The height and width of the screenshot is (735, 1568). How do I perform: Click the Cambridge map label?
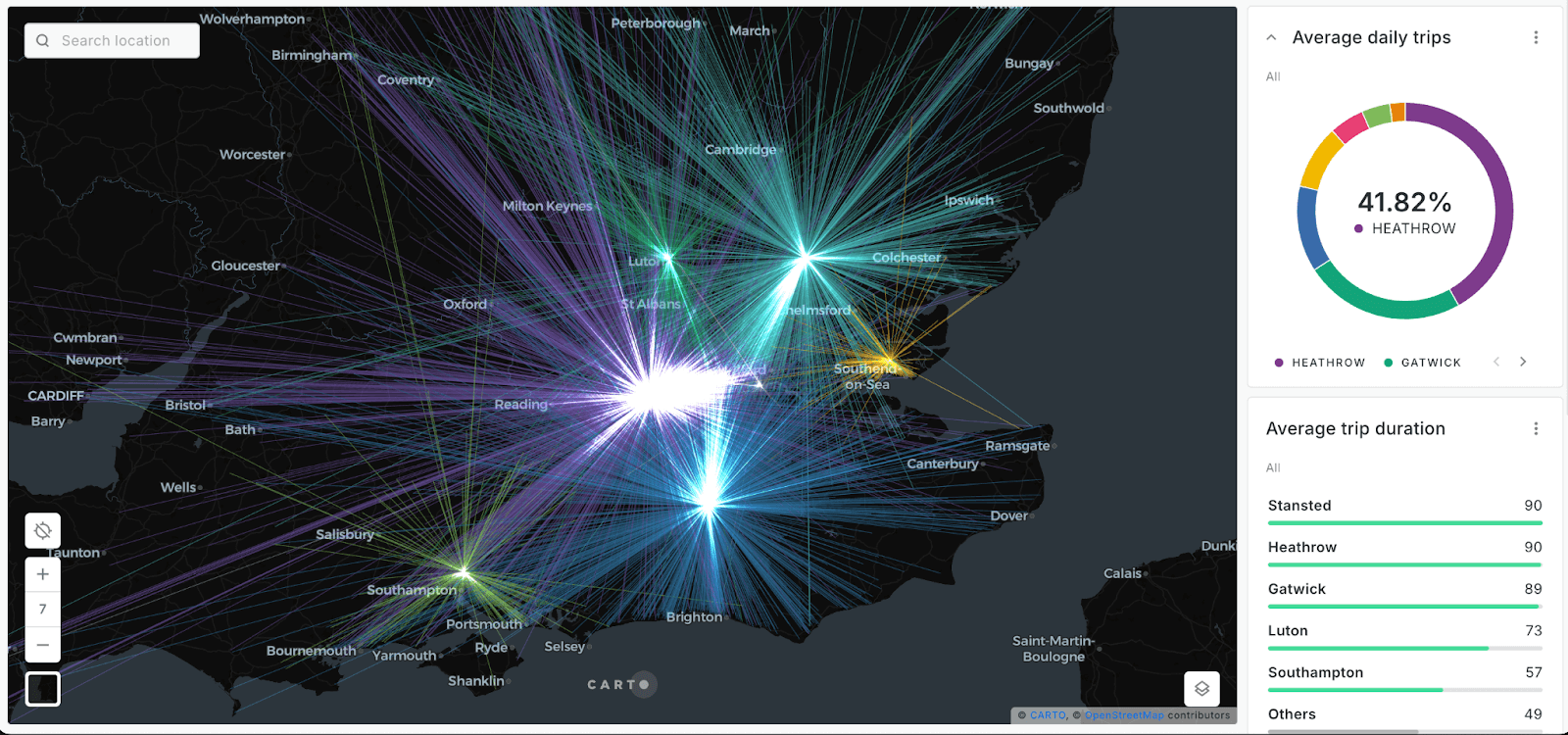tap(740, 150)
